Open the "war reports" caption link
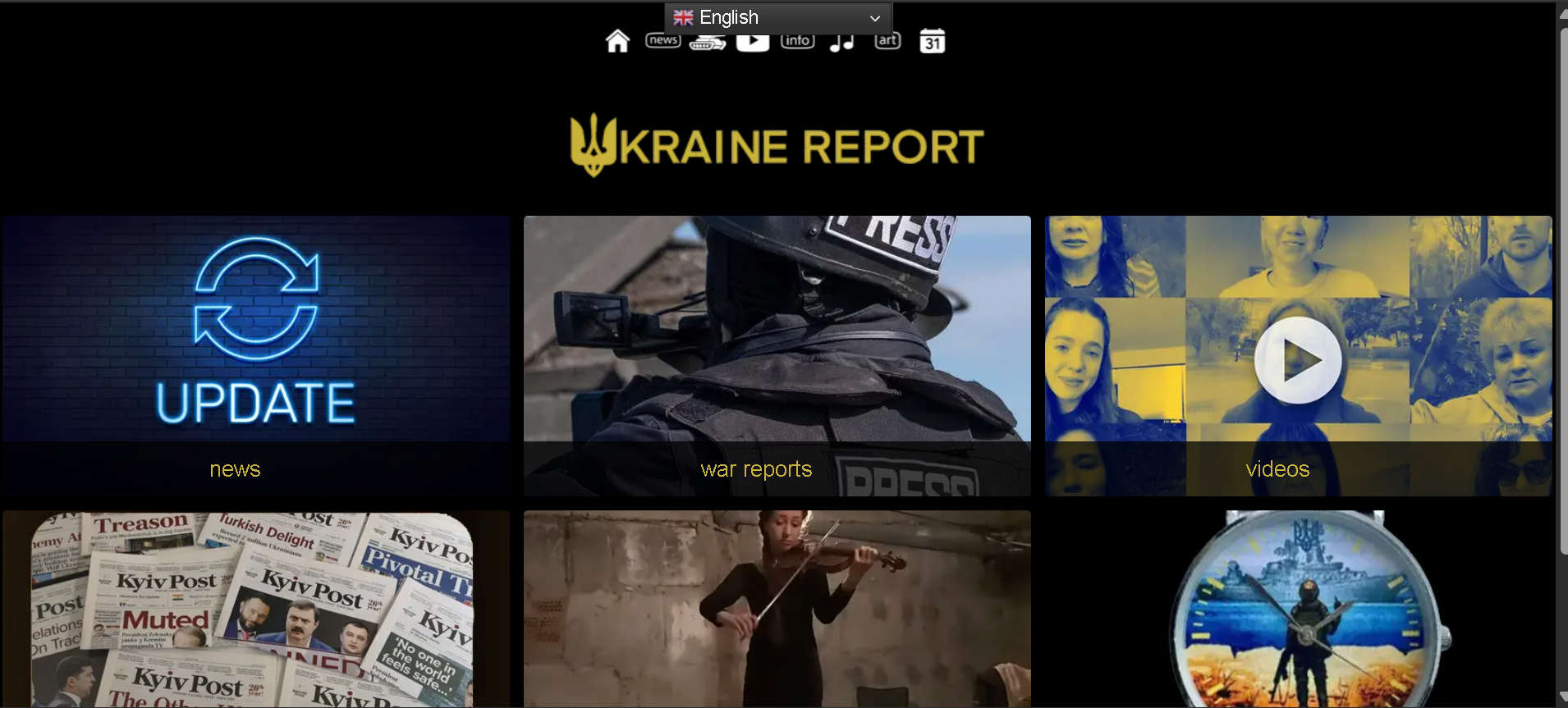 click(756, 468)
